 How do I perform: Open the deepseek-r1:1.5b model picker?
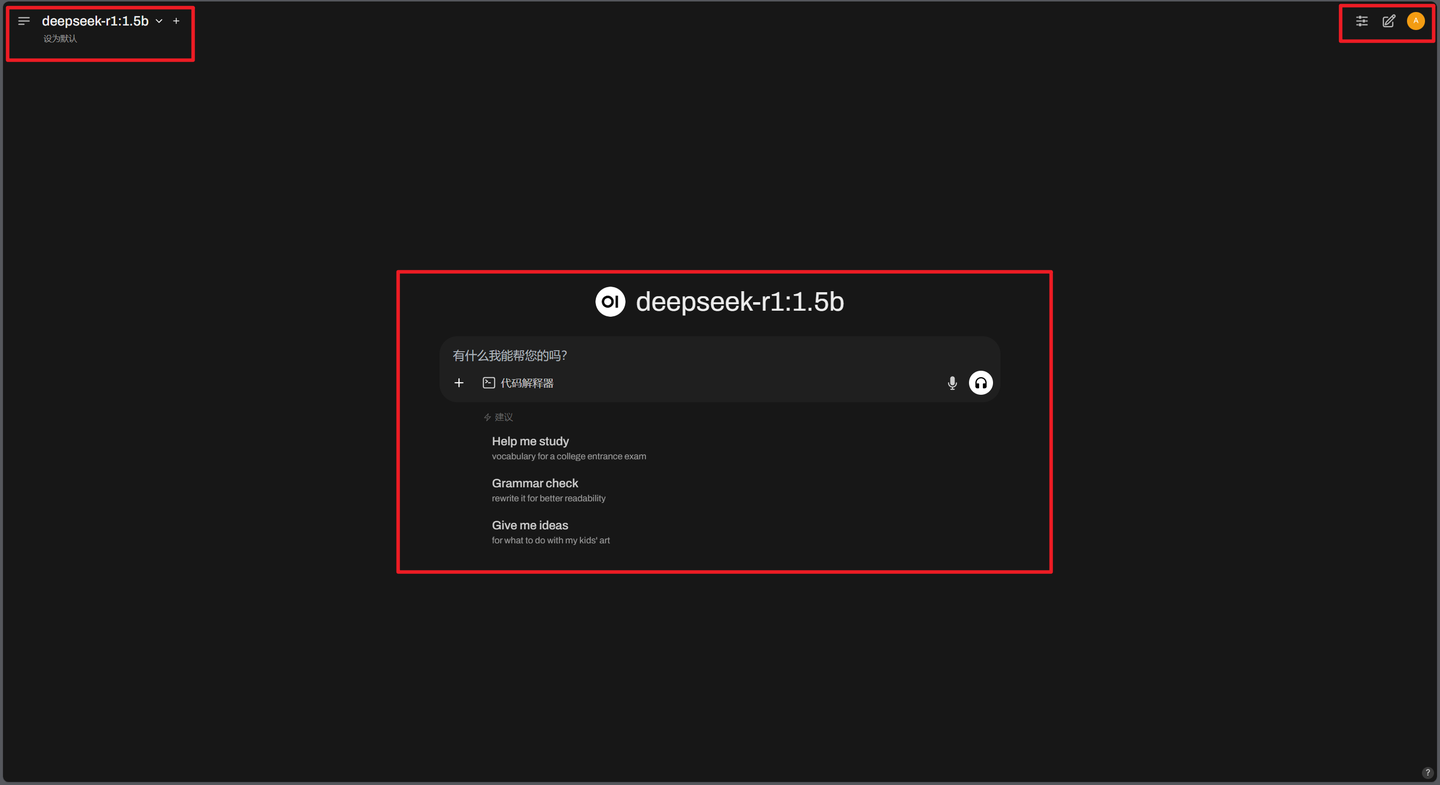(97, 20)
